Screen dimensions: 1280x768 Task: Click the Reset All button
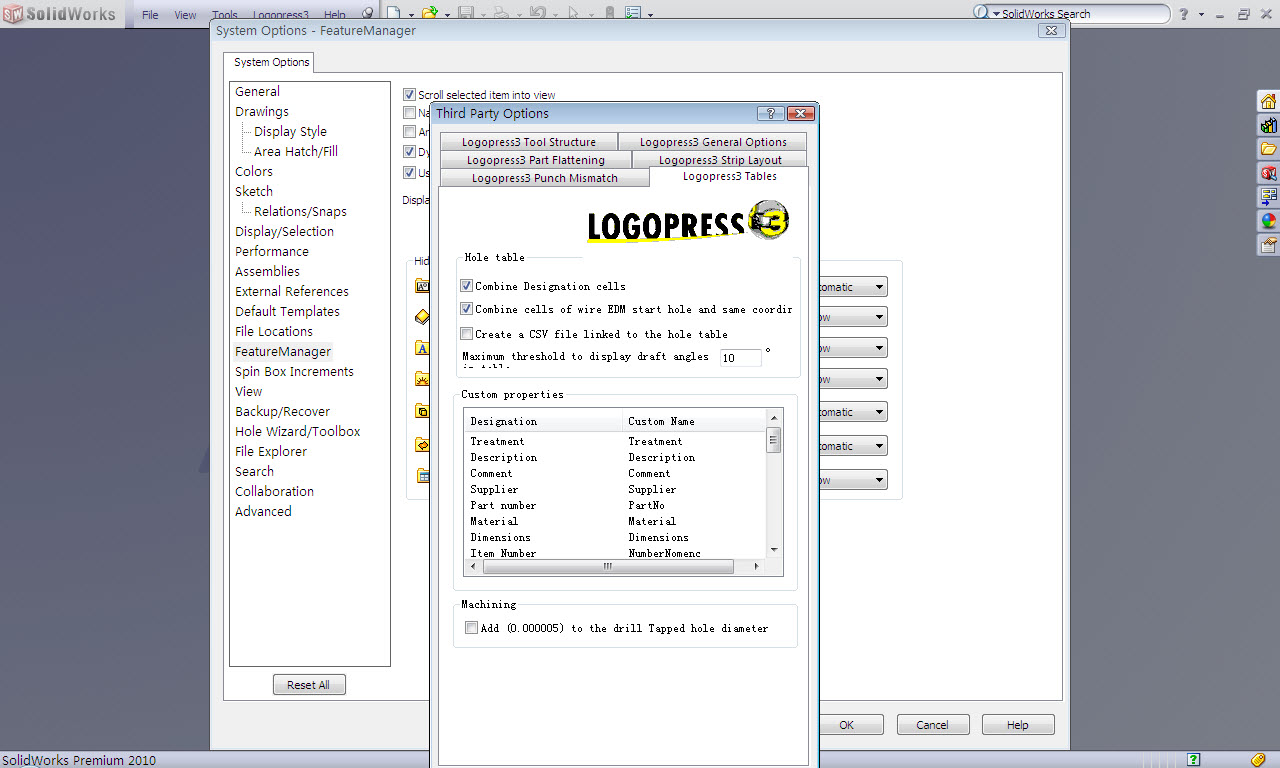pos(308,685)
